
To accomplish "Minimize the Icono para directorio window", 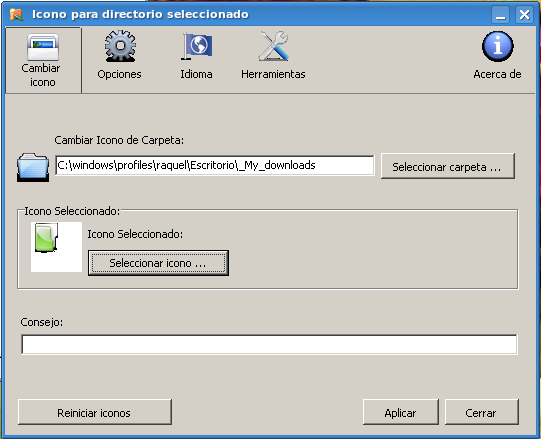I will click(x=501, y=14).
